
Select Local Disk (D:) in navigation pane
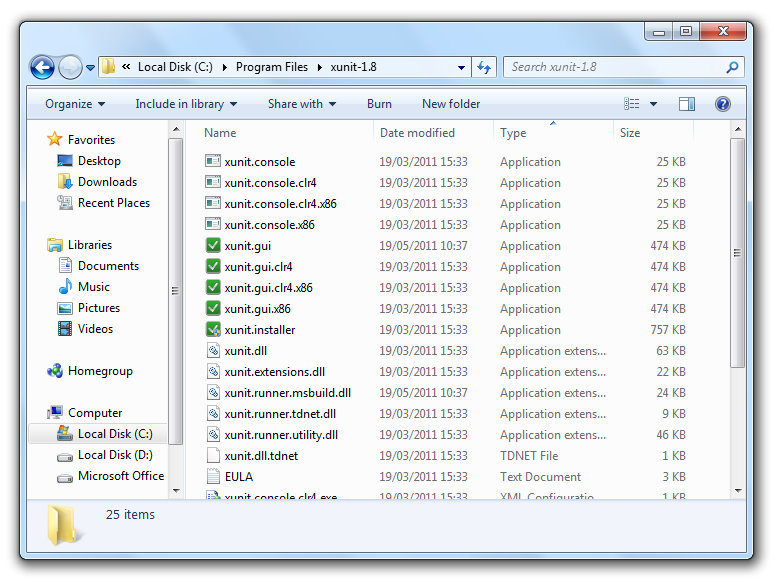[115, 455]
